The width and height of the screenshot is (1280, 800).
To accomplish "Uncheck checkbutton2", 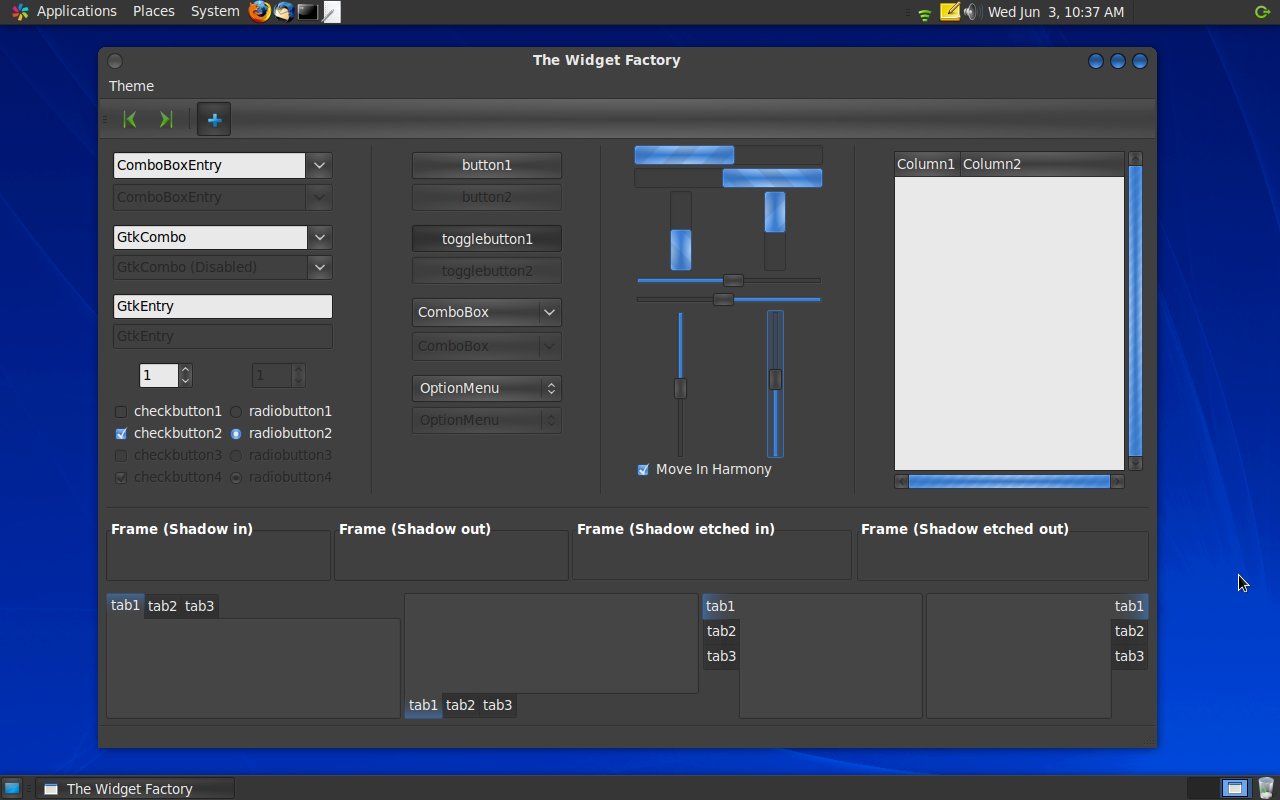I will (168, 433).
